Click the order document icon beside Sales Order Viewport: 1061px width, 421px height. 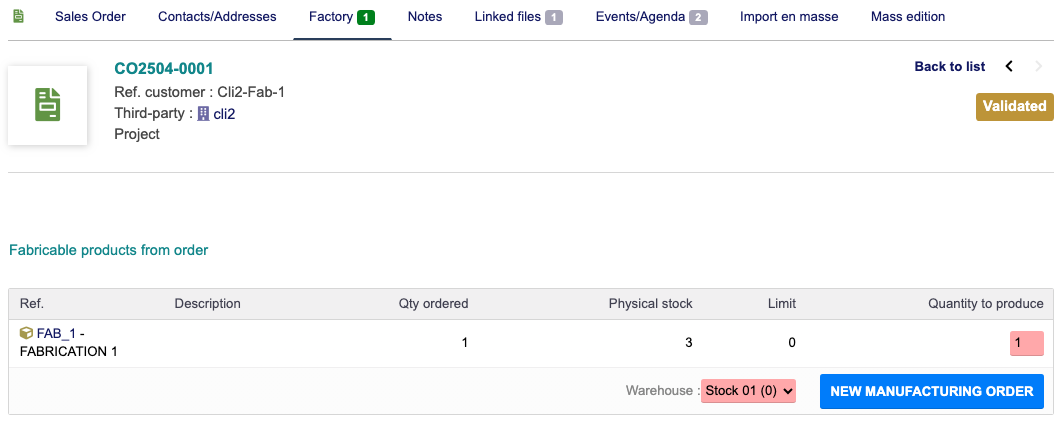pos(18,16)
